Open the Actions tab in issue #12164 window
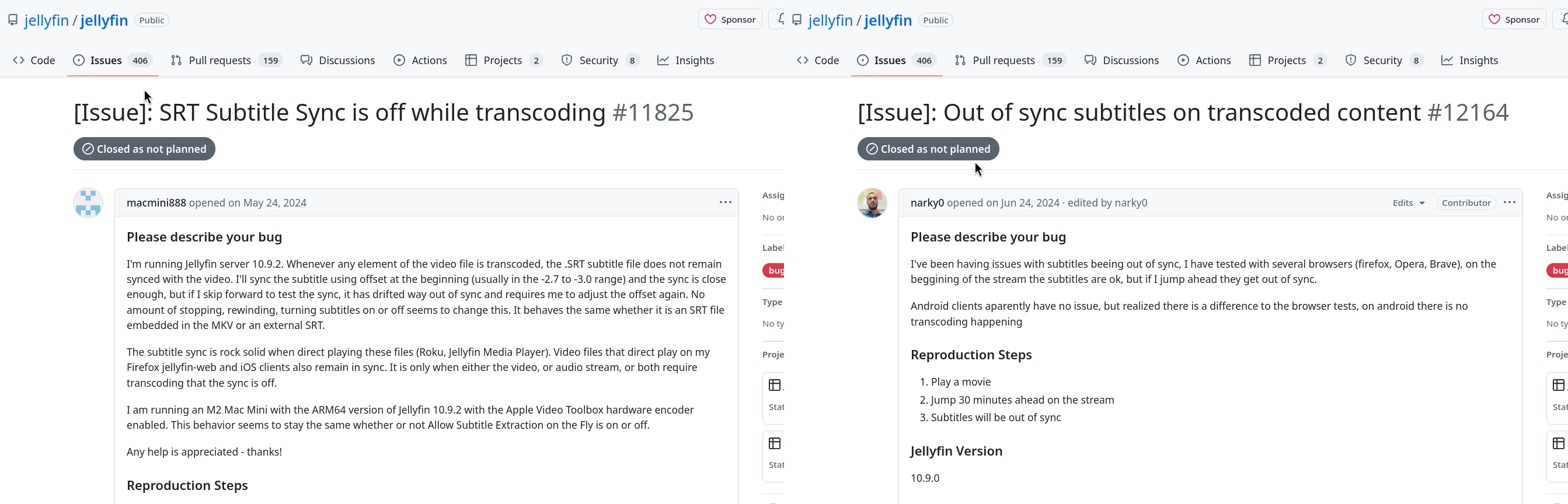The image size is (1568, 504). (x=1204, y=60)
